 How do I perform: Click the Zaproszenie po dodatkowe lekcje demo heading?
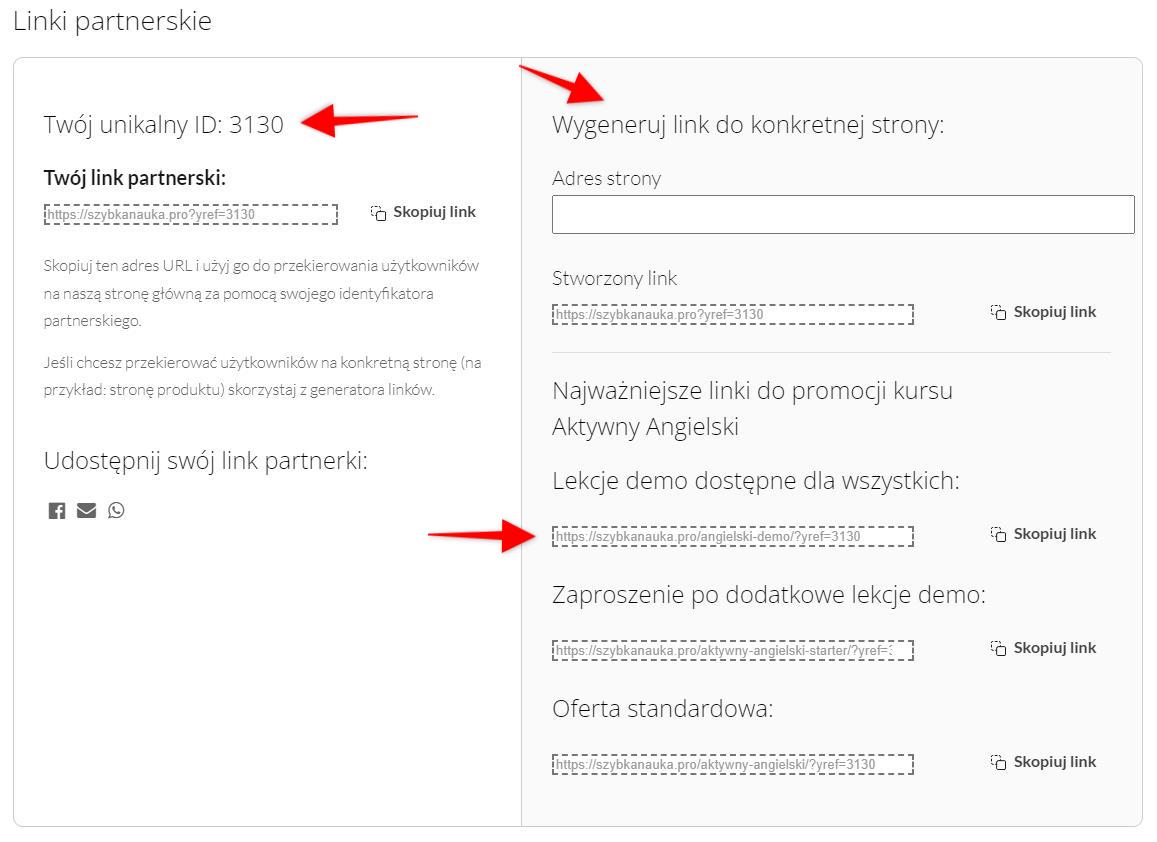click(768, 595)
